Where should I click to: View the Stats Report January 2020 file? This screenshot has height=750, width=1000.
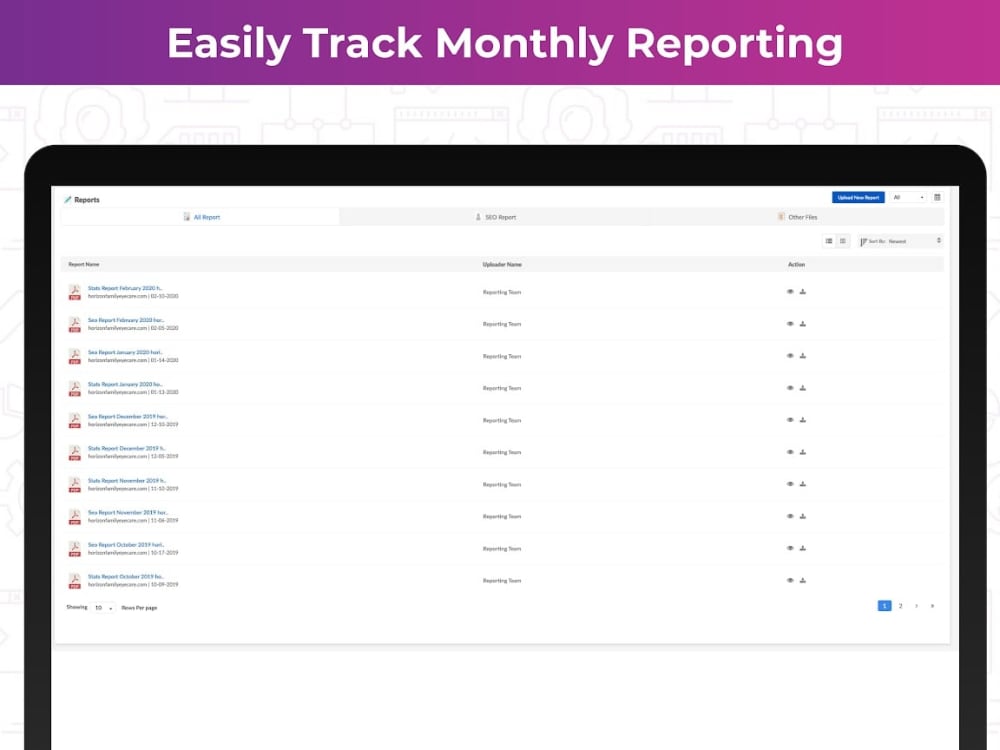(x=790, y=388)
